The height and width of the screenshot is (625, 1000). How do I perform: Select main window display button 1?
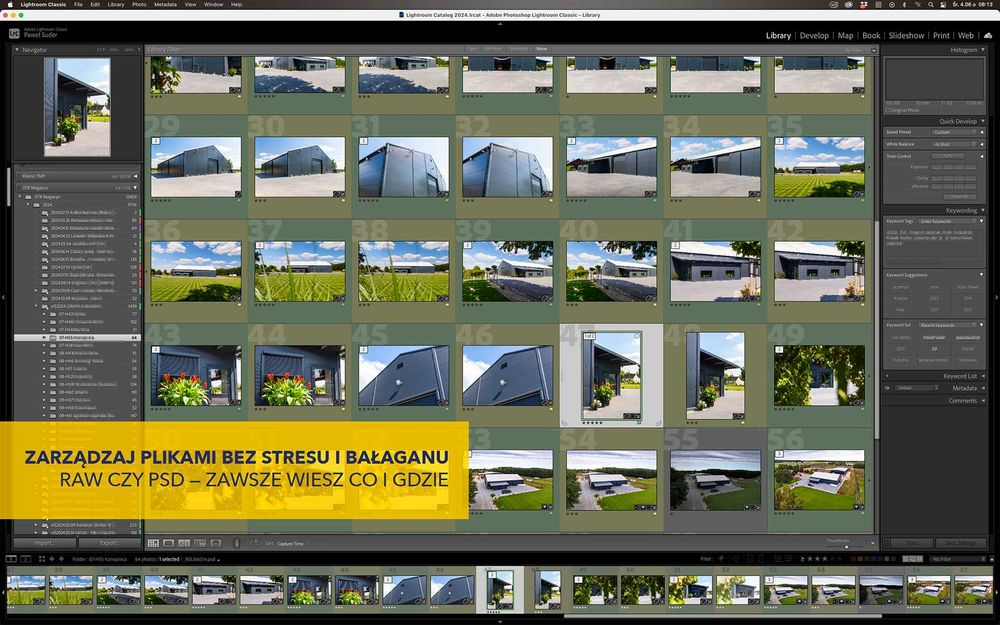click(x=11, y=559)
